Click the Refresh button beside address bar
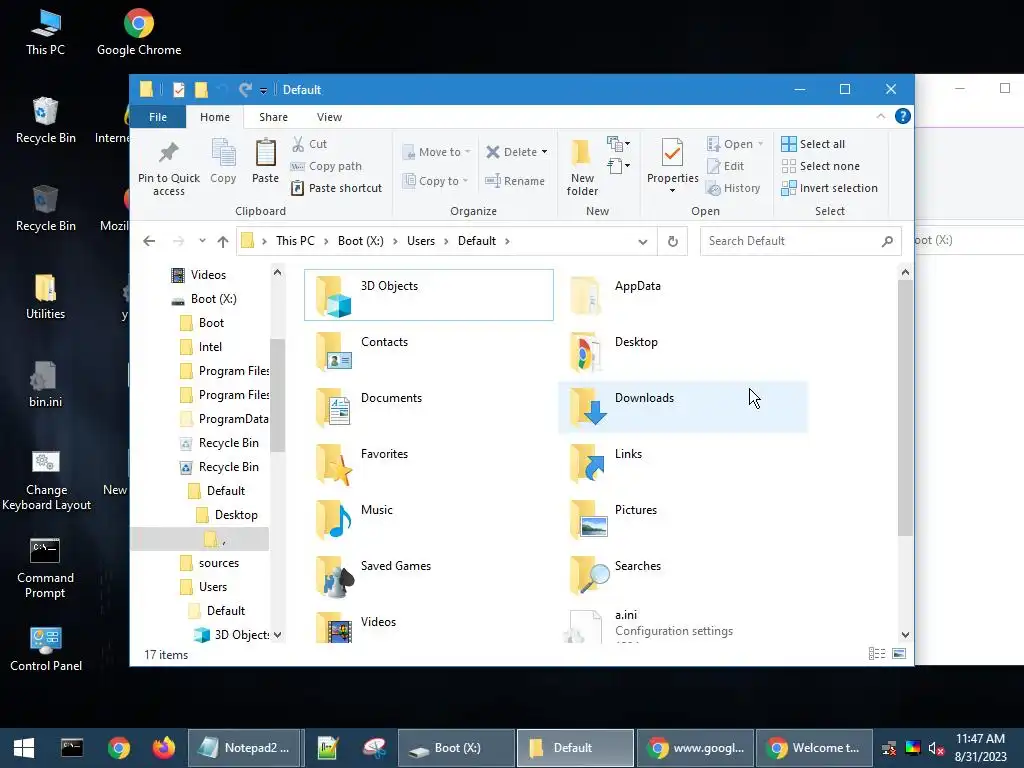The image size is (1024, 768). [x=673, y=241]
